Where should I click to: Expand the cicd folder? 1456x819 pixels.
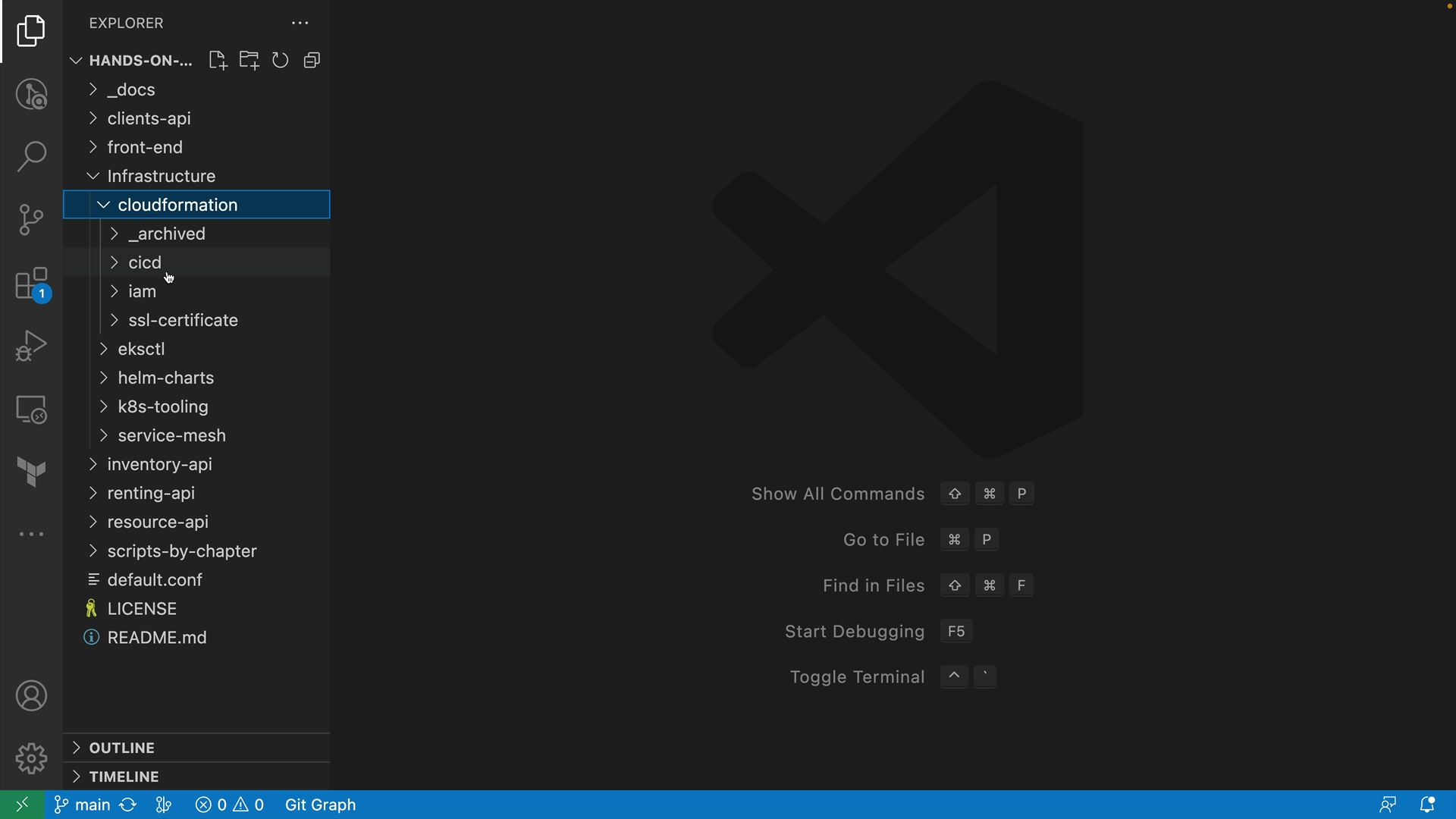click(145, 262)
